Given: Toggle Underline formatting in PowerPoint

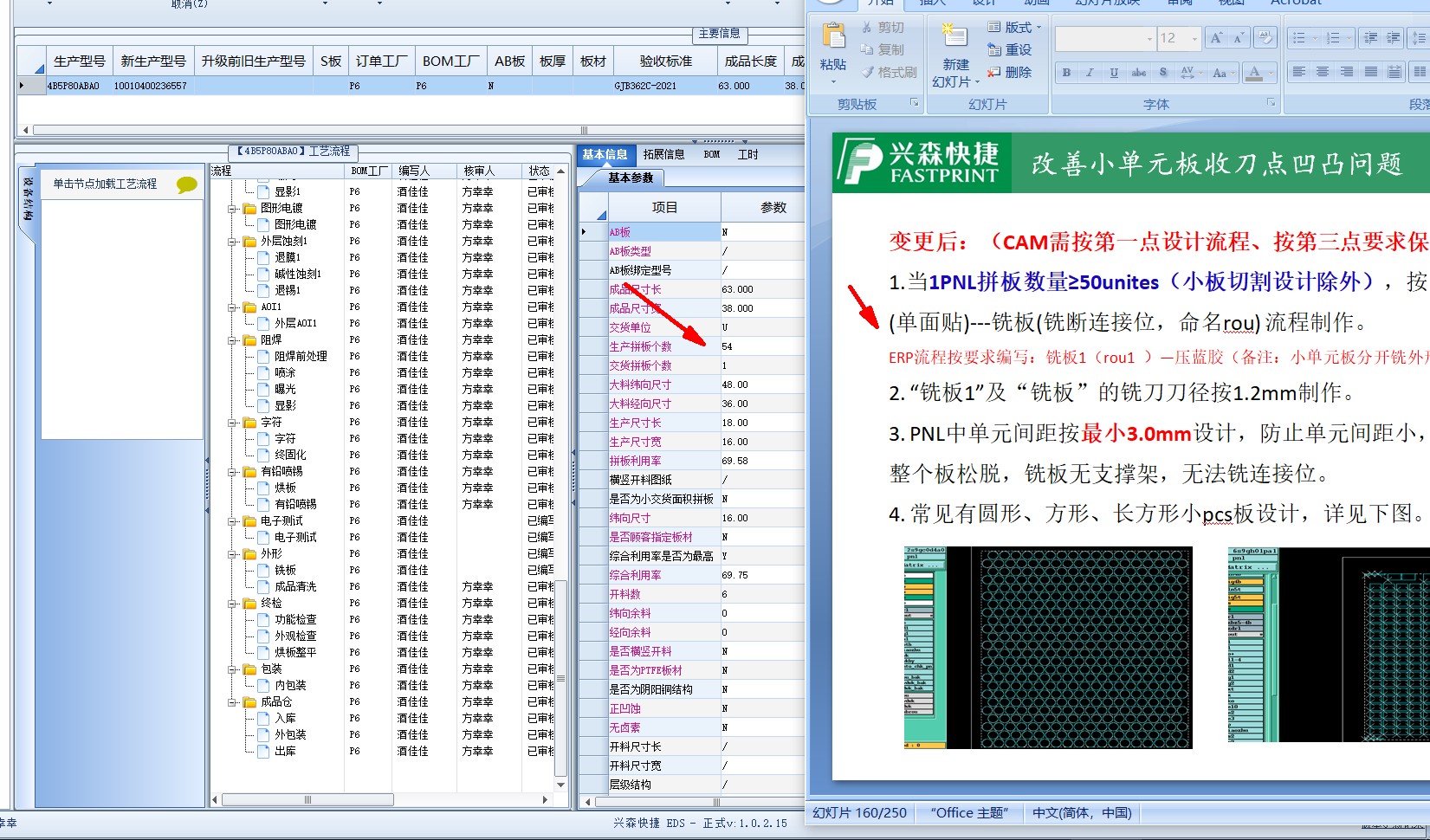Looking at the screenshot, I should (1114, 73).
